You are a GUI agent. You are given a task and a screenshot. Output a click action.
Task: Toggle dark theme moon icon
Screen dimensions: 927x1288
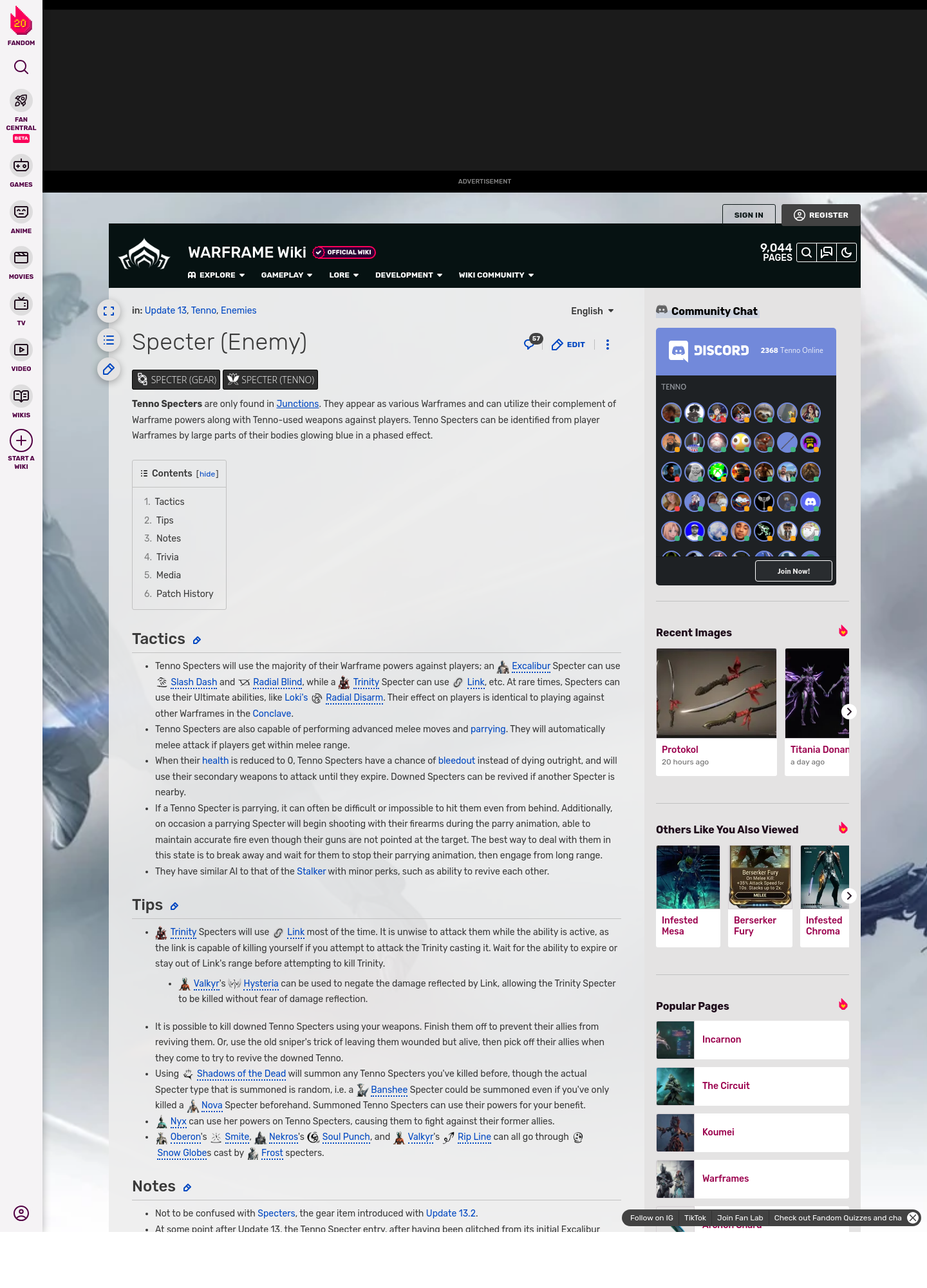tap(847, 252)
